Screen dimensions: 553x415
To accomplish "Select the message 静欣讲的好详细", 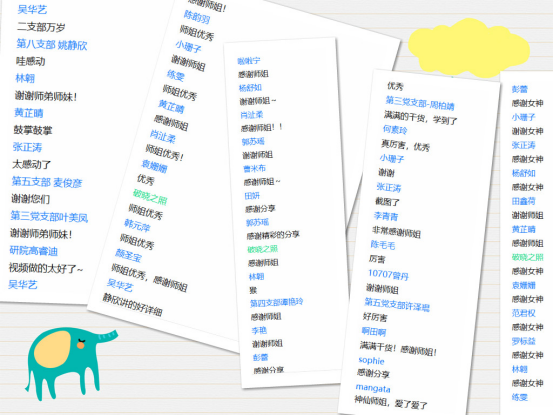I will [x=133, y=305].
